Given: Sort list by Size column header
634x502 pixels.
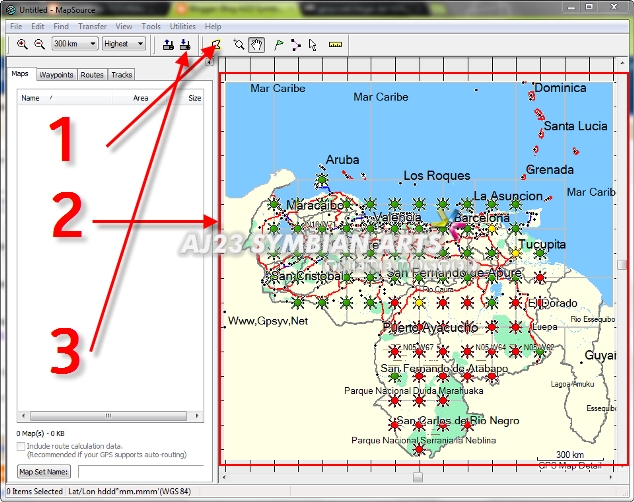Looking at the screenshot, I should 185,98.
